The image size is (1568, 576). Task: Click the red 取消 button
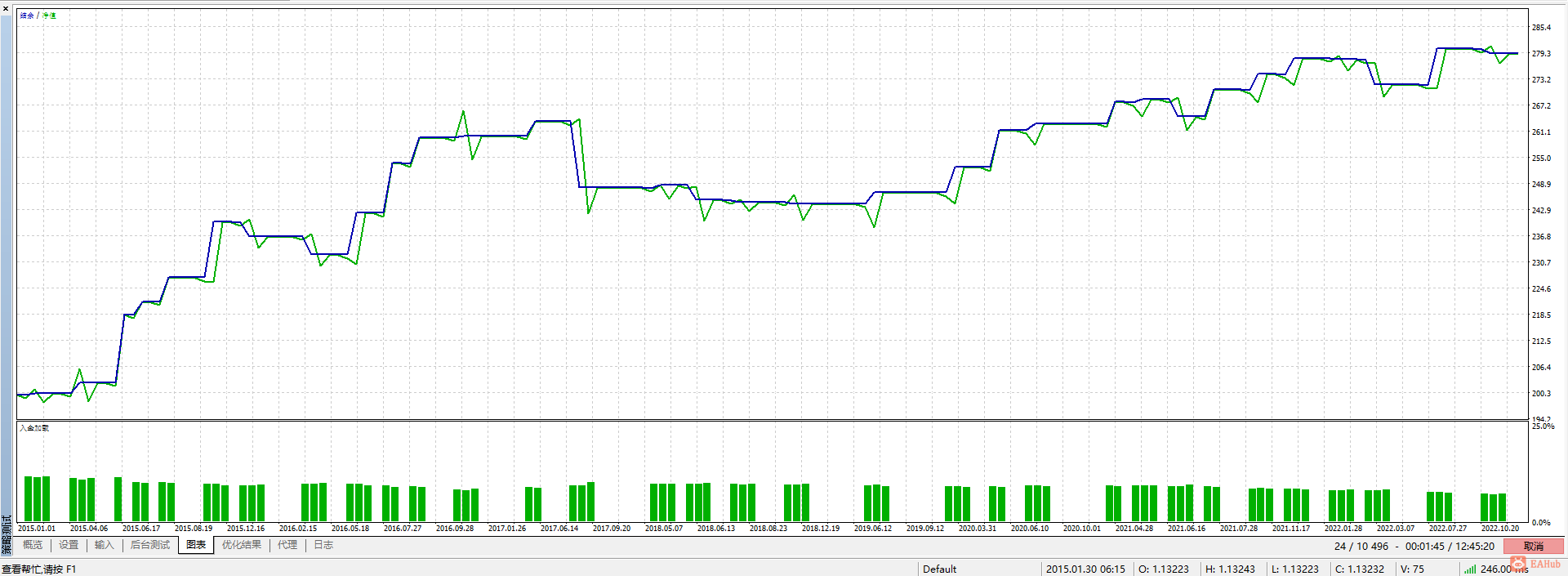1534,546
